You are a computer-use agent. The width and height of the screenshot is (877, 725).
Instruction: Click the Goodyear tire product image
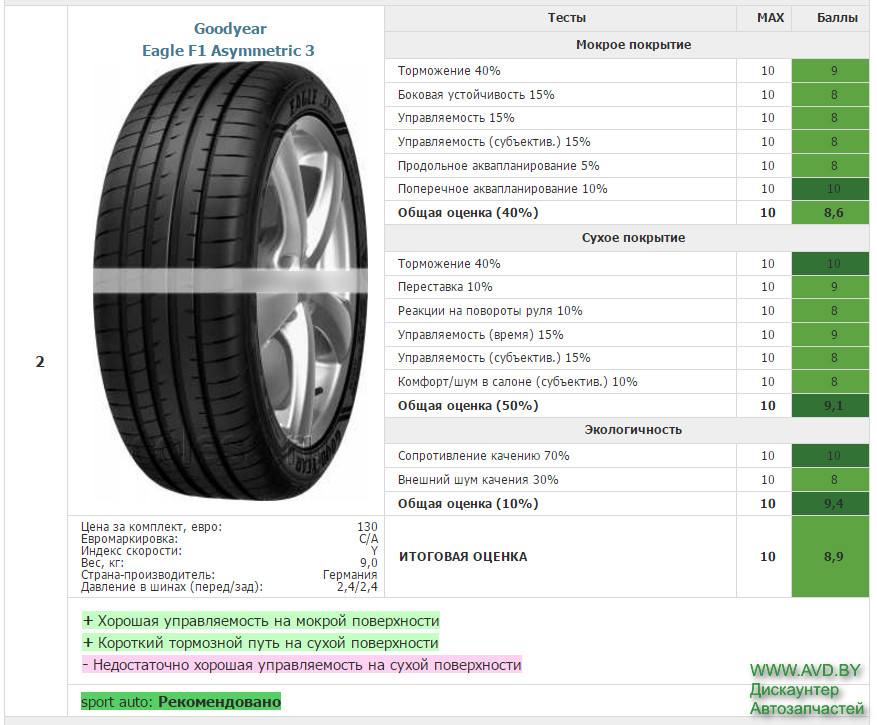[230, 281]
